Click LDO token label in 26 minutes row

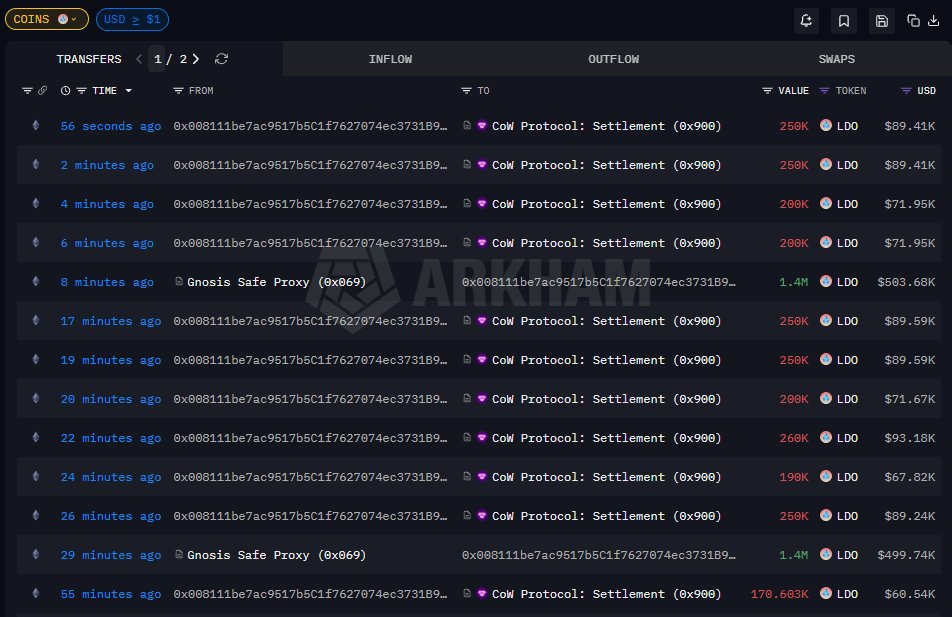pyautogui.click(x=847, y=516)
